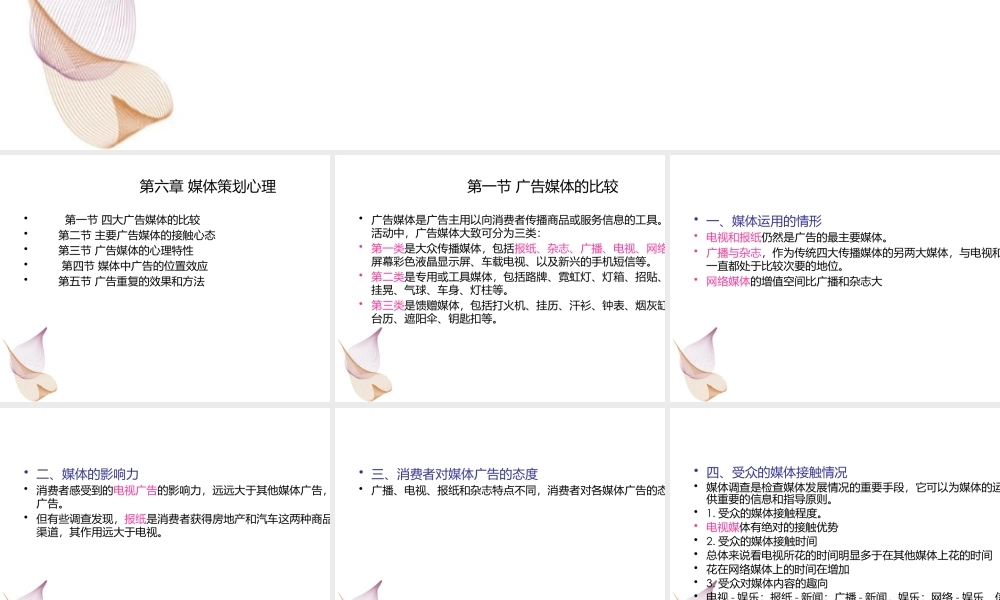This screenshot has width=1000, height=600.
Task: Select the line 3. 受众对媒体内容的趋向
Action: click(767, 583)
